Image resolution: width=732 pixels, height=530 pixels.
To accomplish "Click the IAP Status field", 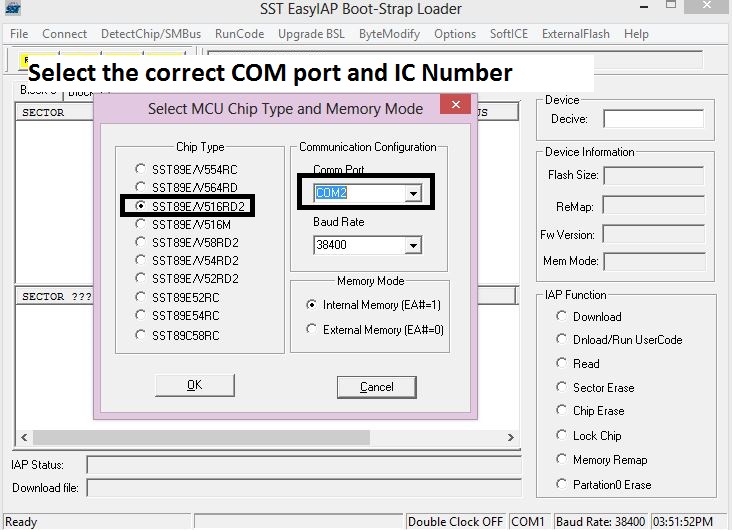I will (304, 465).
